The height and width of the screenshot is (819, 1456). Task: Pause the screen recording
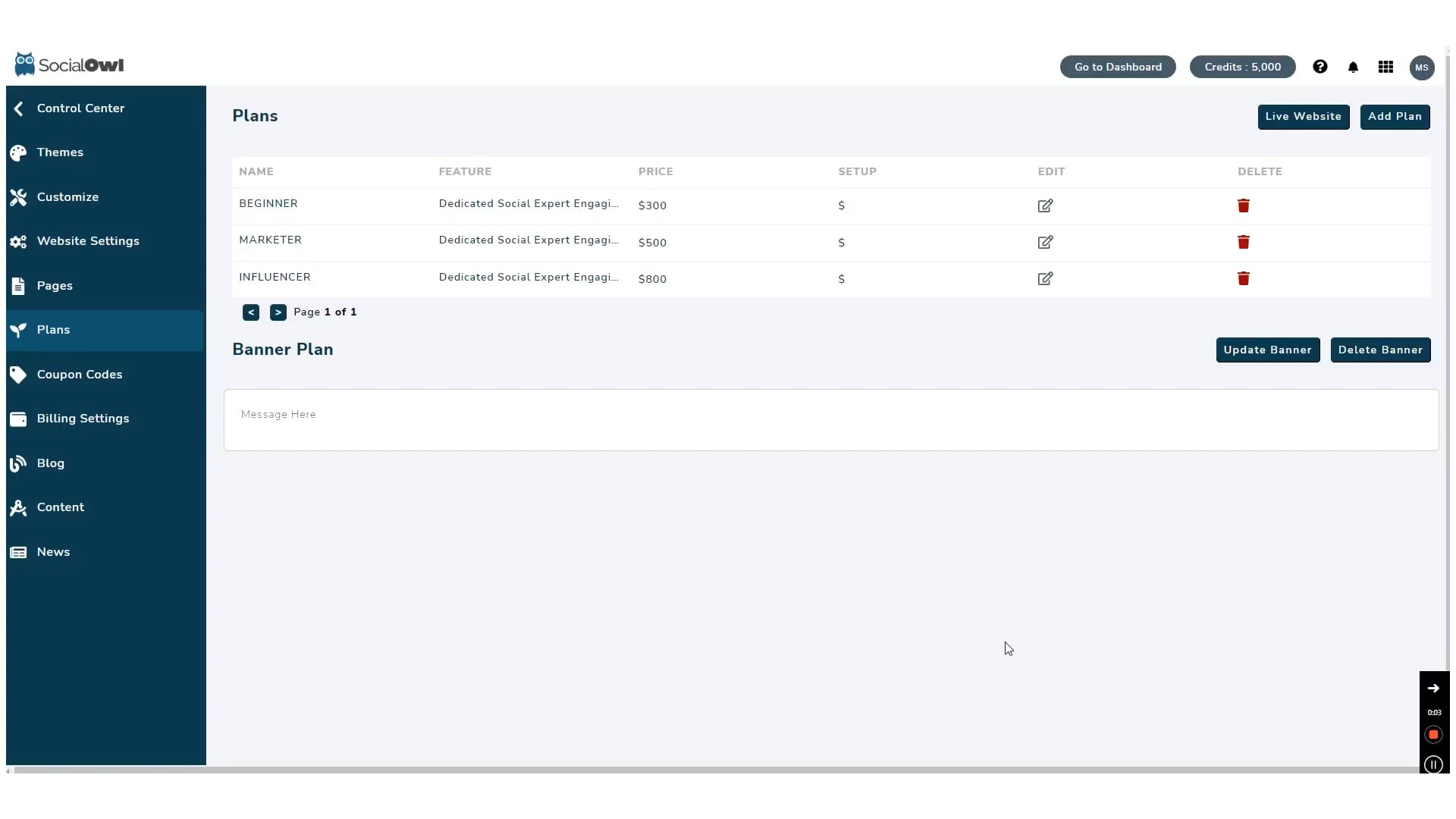[1433, 764]
